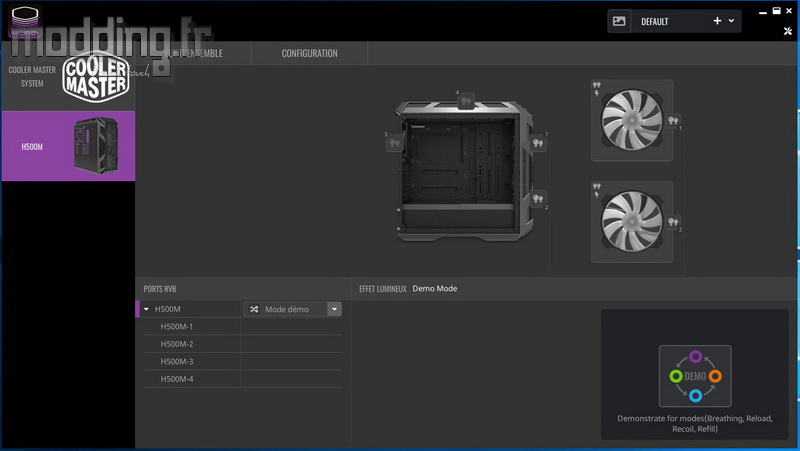This screenshot has height=451, width=800.
Task: Collapse the H500M ports tree arrow
Action: [x=146, y=309]
